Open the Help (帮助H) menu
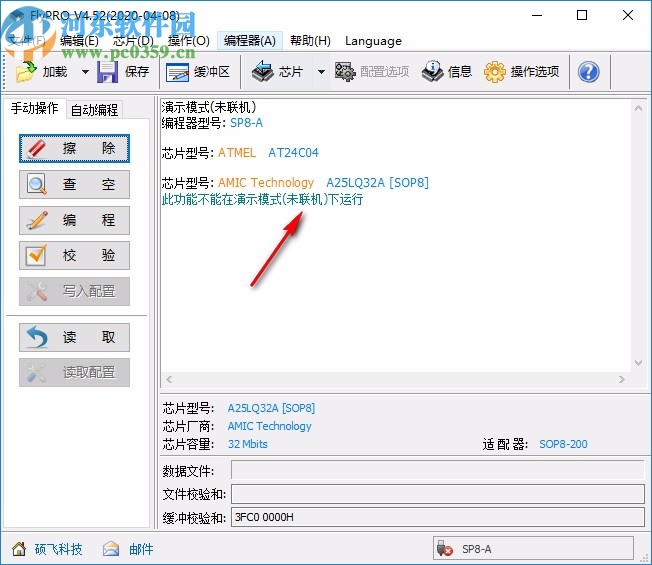The width and height of the screenshot is (652, 565). [311, 41]
